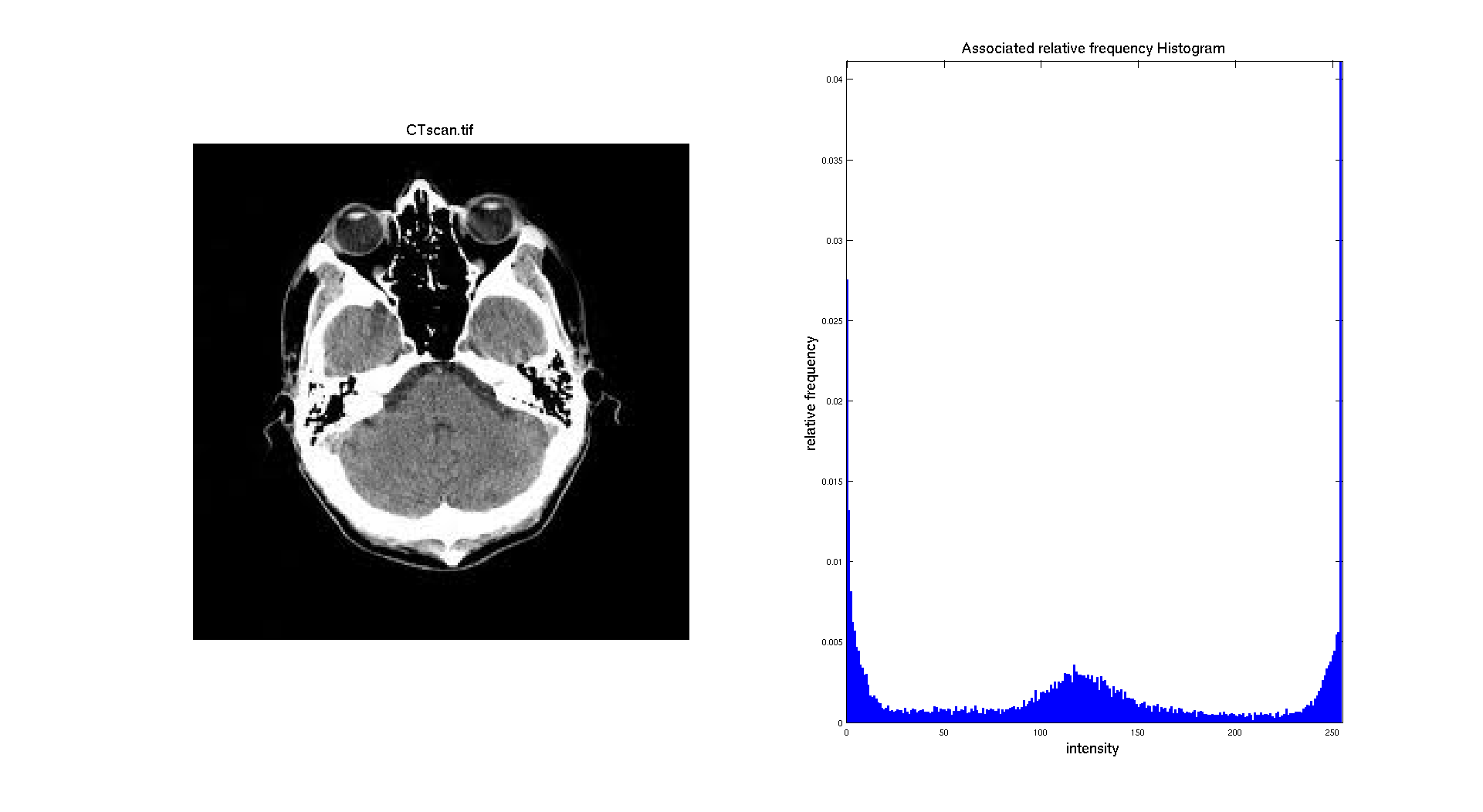Click the 0.035 y-axis tick label
Screen dimensions: 1483x812
point(832,161)
